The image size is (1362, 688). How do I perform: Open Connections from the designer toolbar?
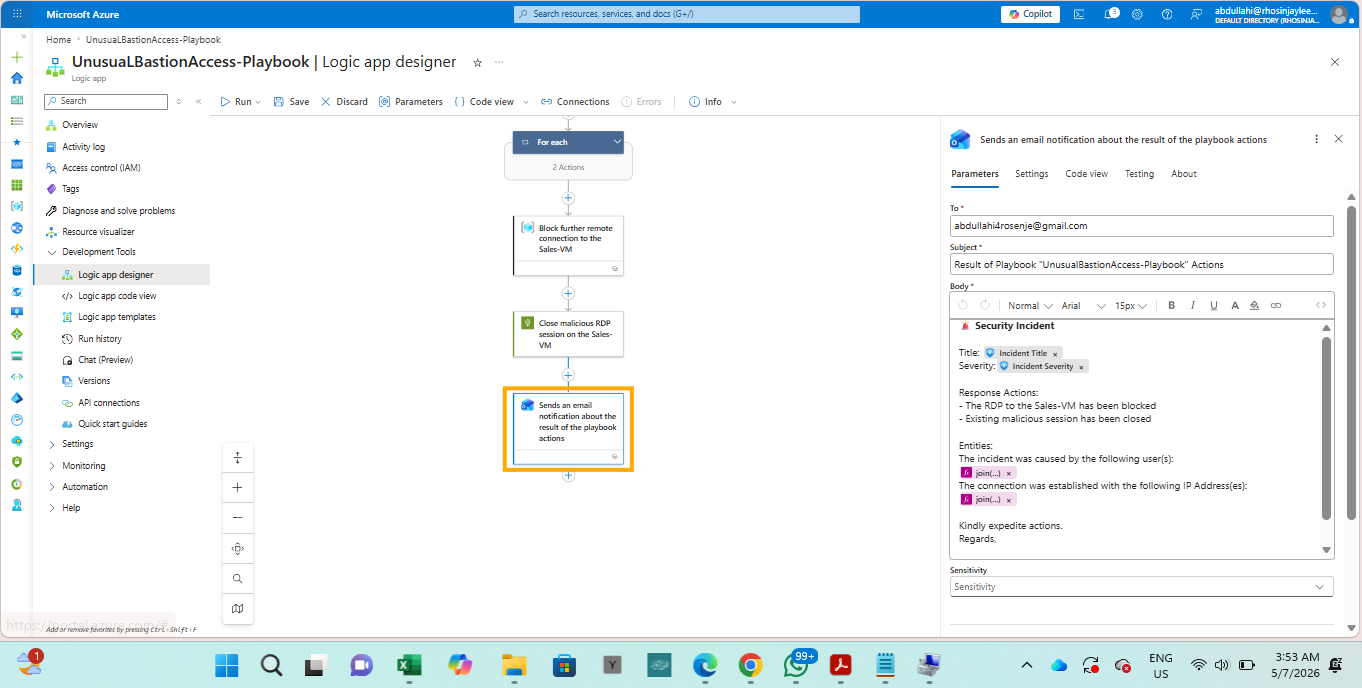pos(575,102)
